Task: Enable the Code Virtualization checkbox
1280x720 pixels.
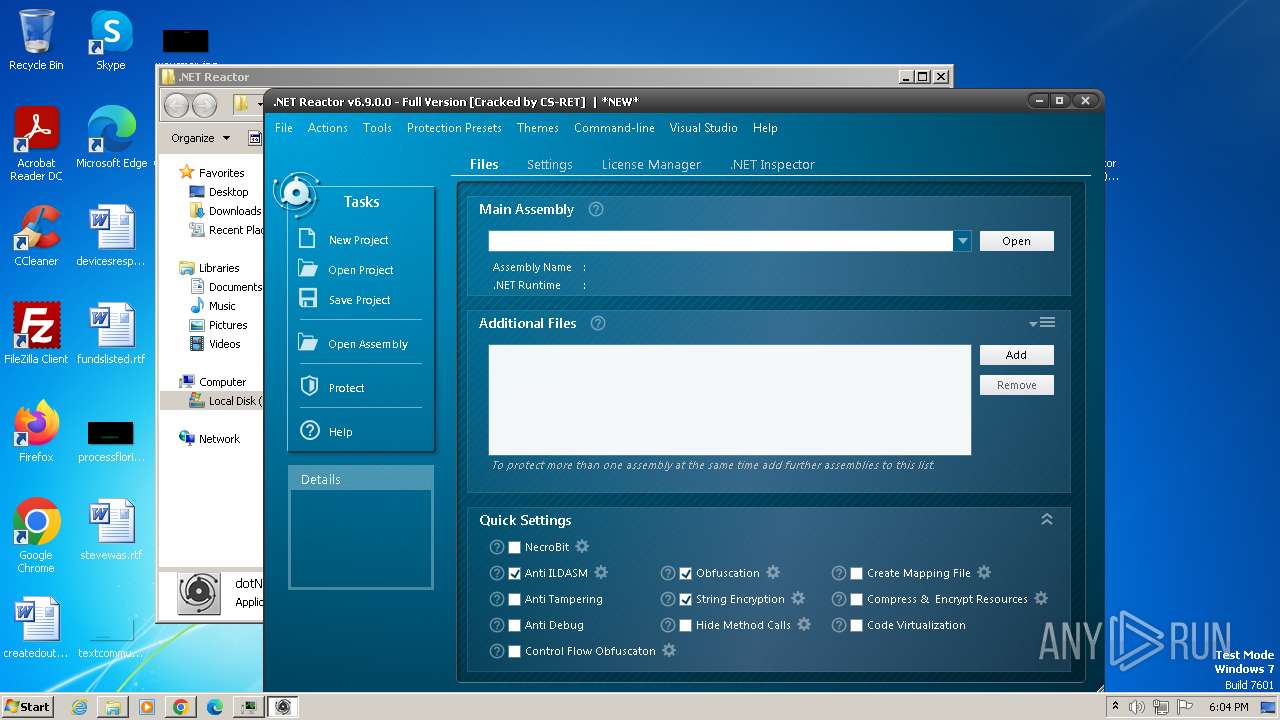Action: (857, 625)
